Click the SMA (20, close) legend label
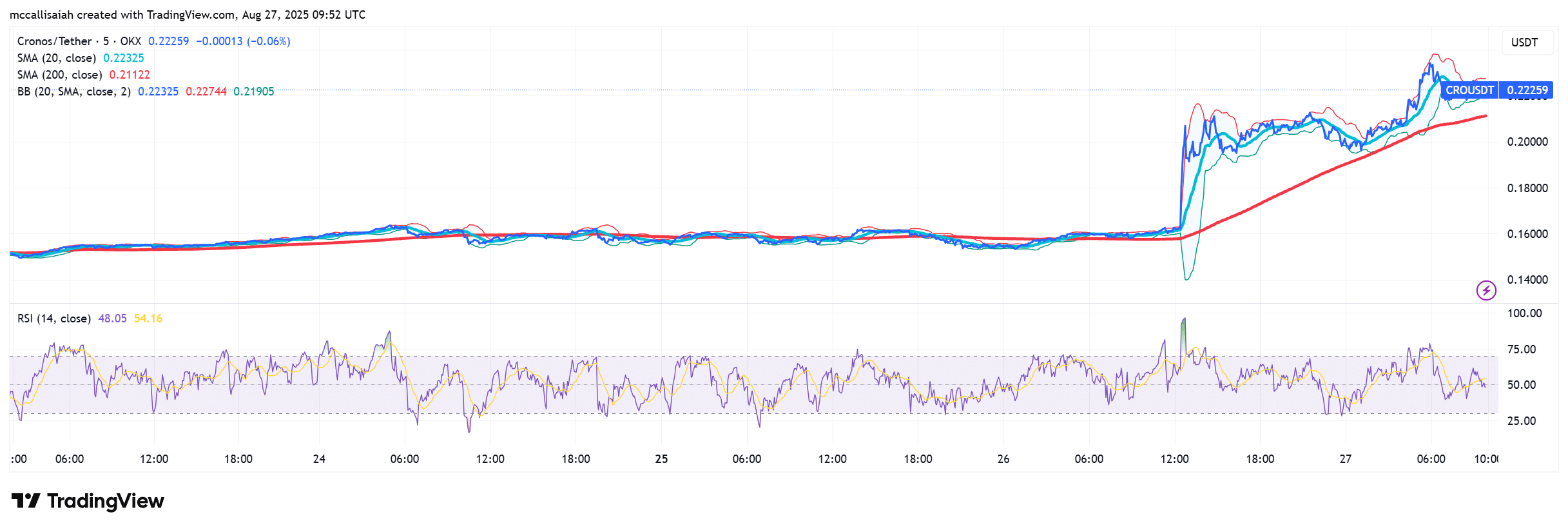Image resolution: width=1568 pixels, height=530 pixels. point(57,58)
